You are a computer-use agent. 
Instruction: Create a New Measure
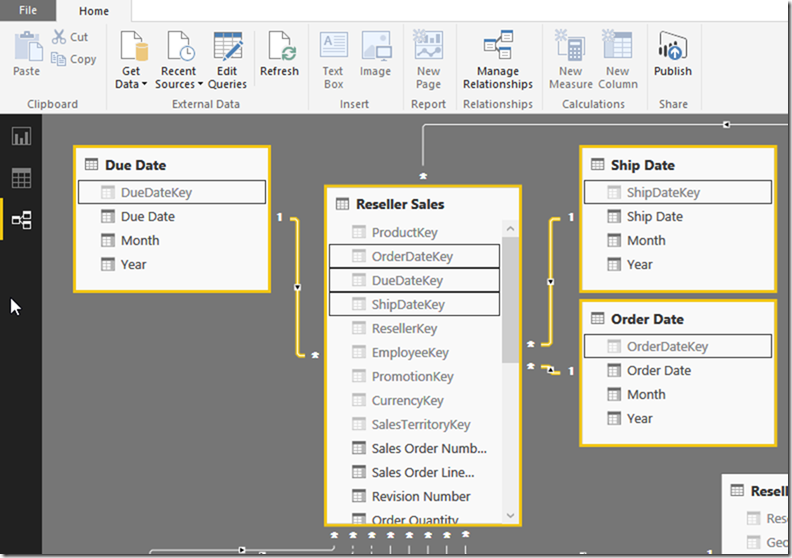(x=571, y=61)
